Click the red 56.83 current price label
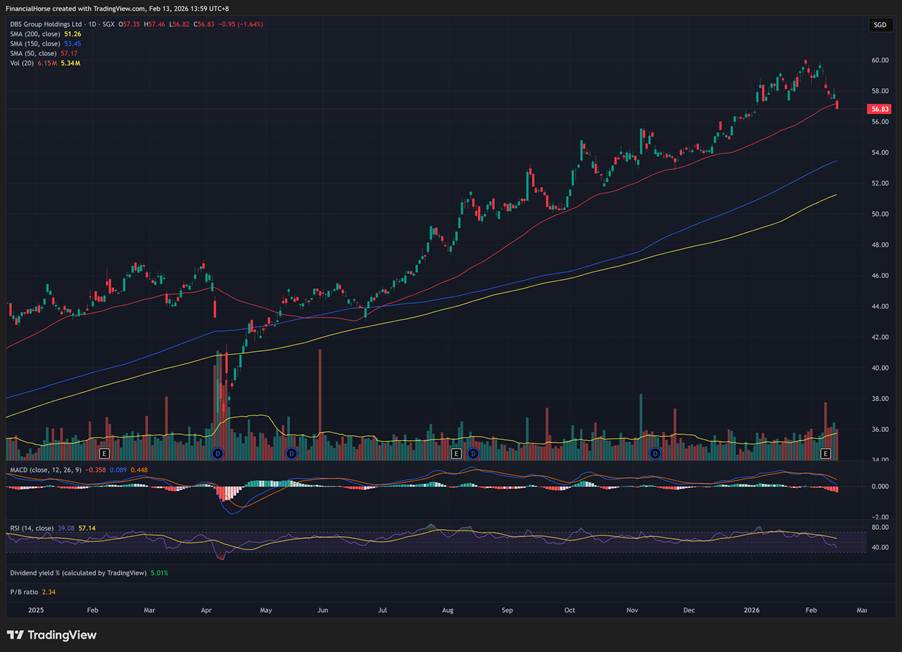The width and height of the screenshot is (902, 652). [x=879, y=108]
